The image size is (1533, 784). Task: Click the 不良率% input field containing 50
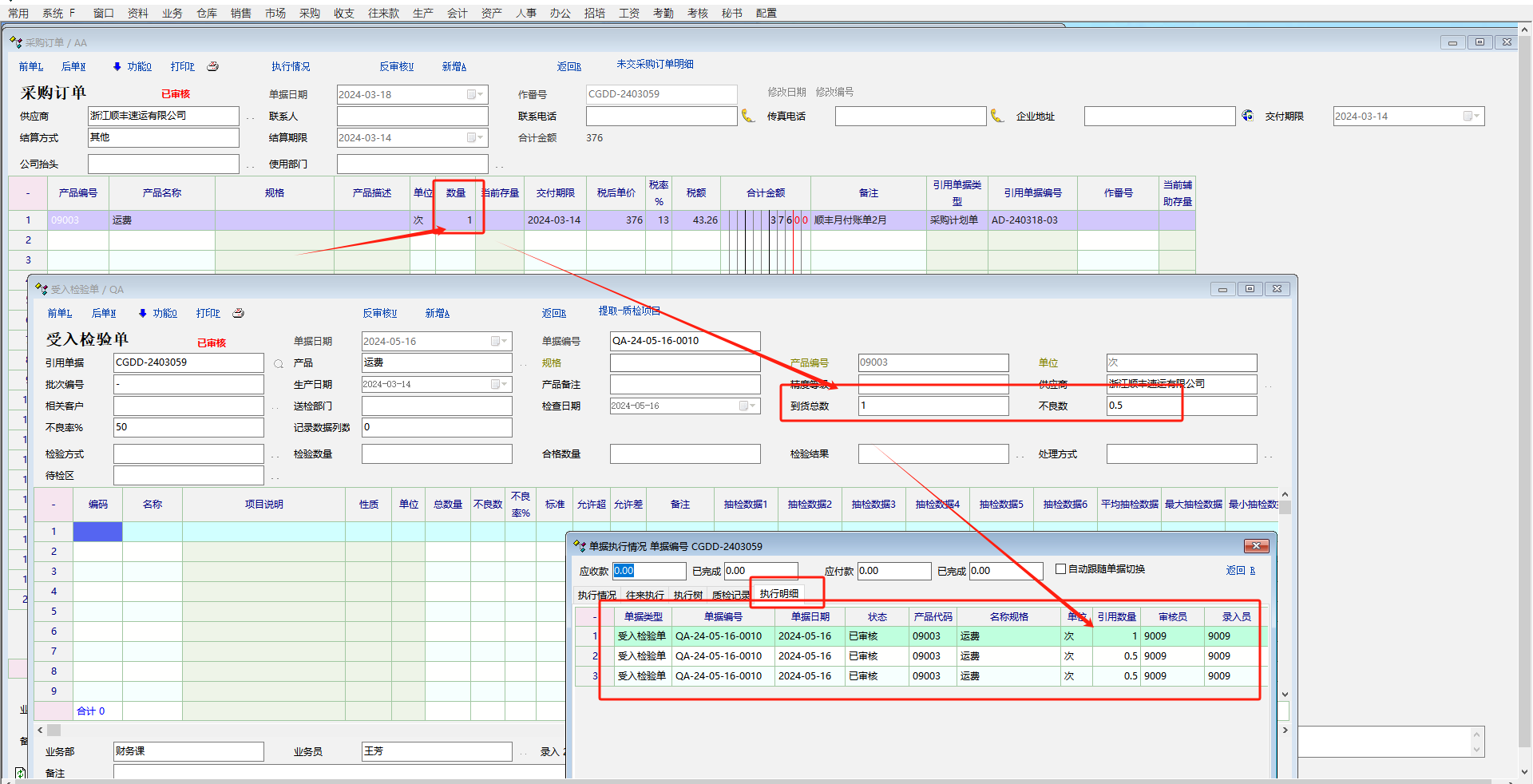(188, 427)
